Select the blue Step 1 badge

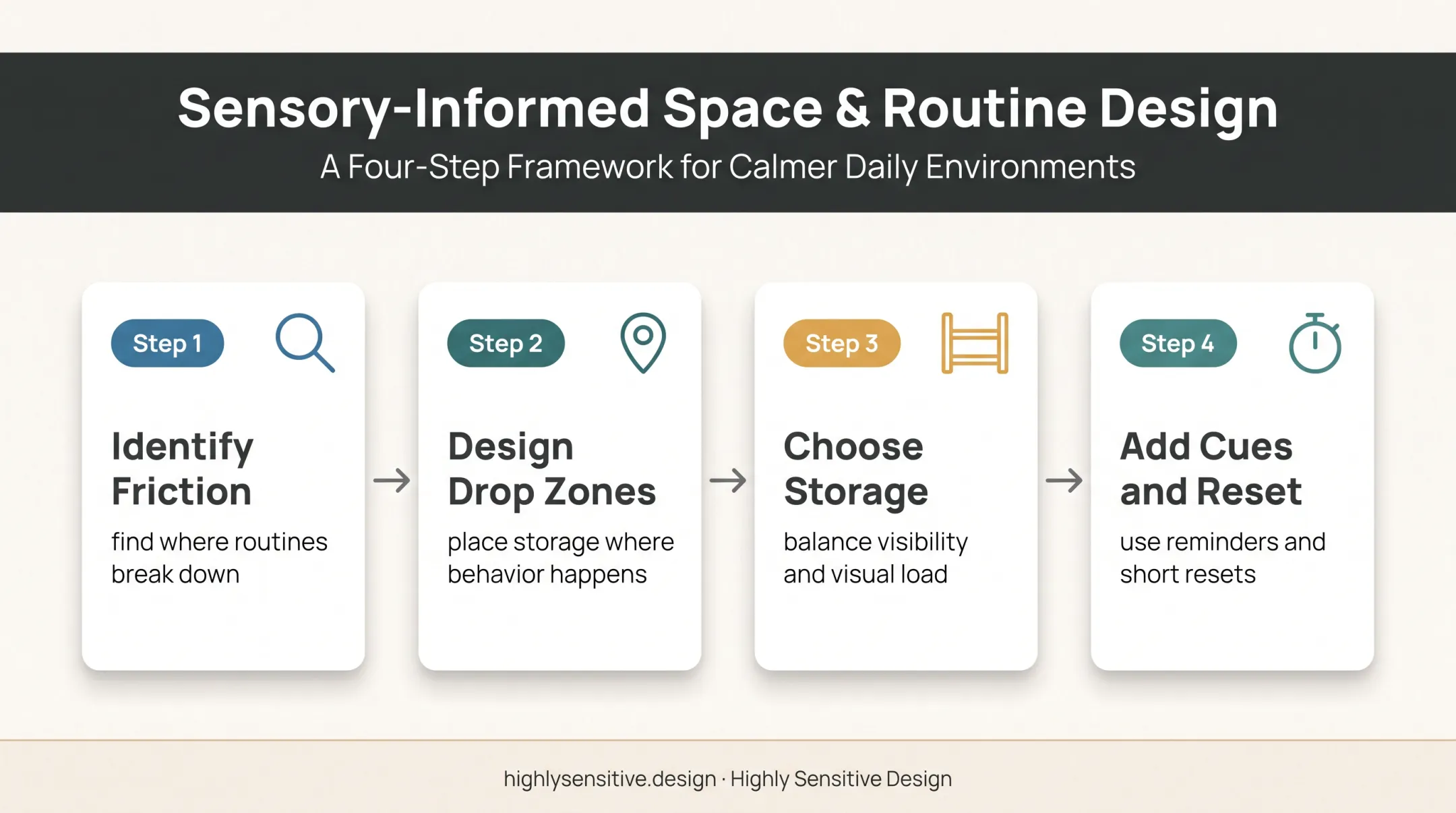(x=167, y=343)
